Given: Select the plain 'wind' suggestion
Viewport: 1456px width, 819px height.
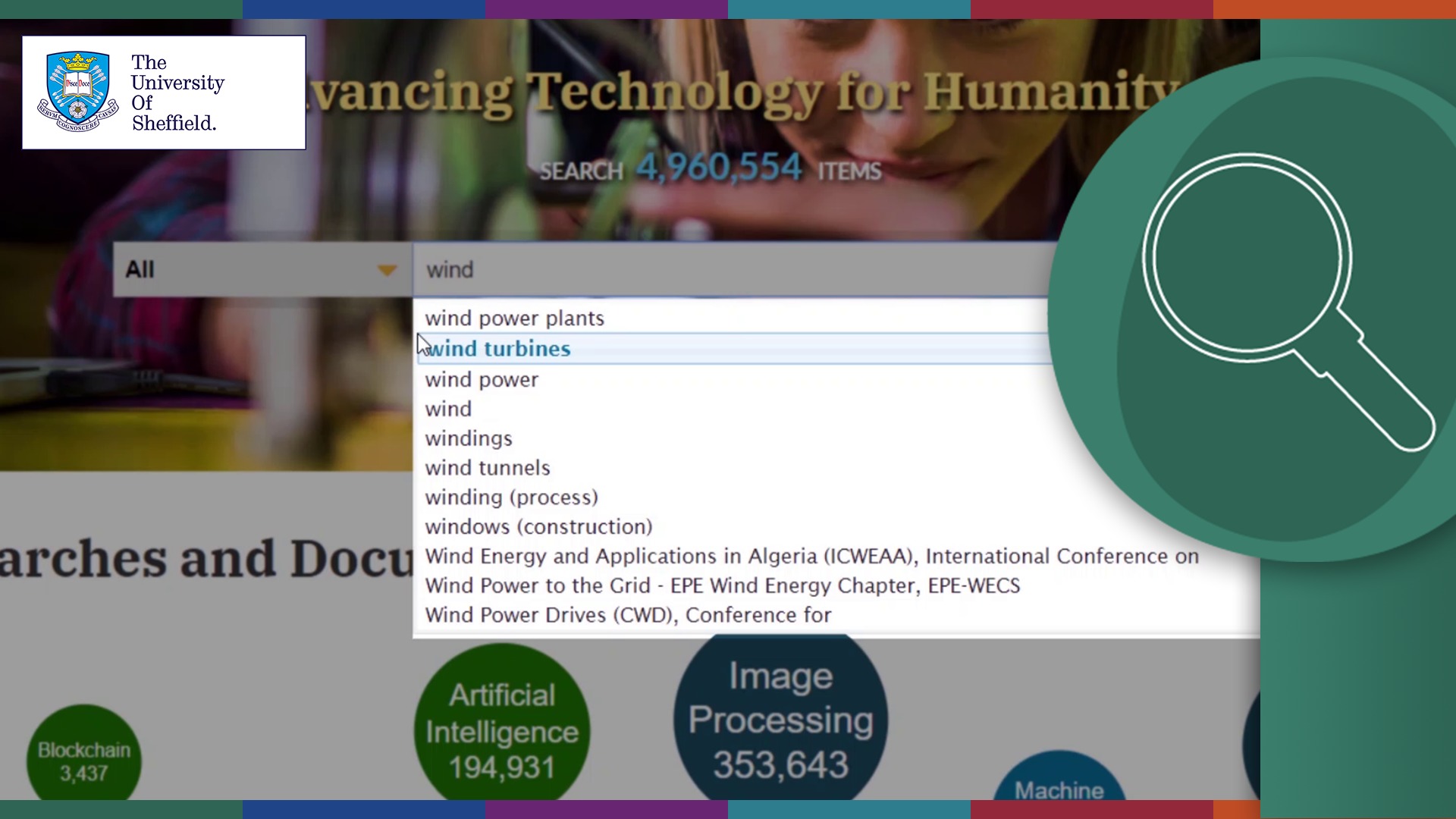Looking at the screenshot, I should click(x=448, y=409).
